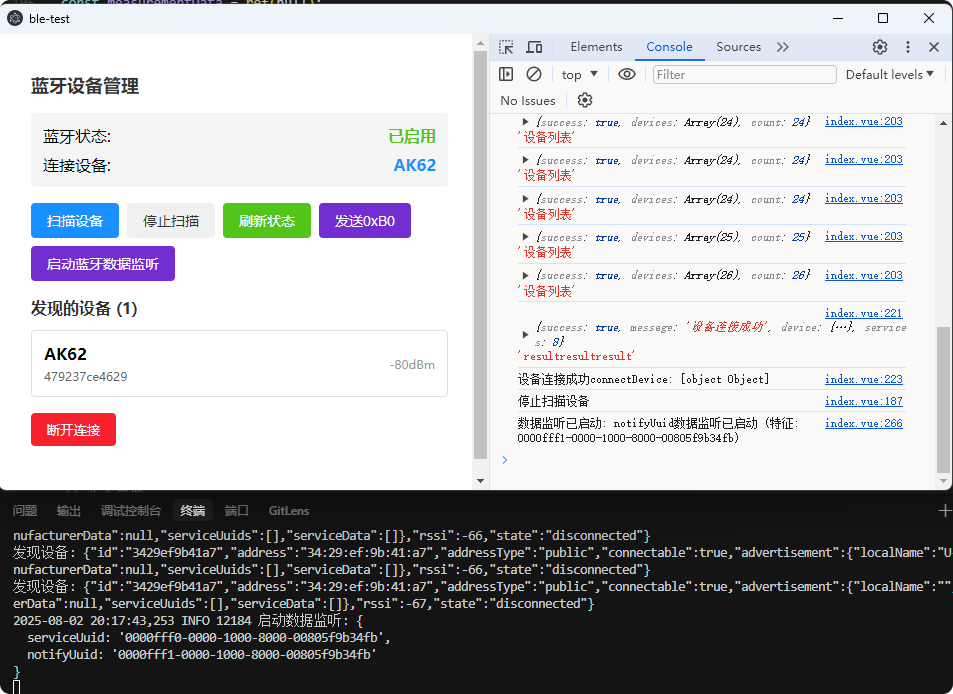The height and width of the screenshot is (694, 953).
Task: Click the 停止扫描 button
Action: 171,221
